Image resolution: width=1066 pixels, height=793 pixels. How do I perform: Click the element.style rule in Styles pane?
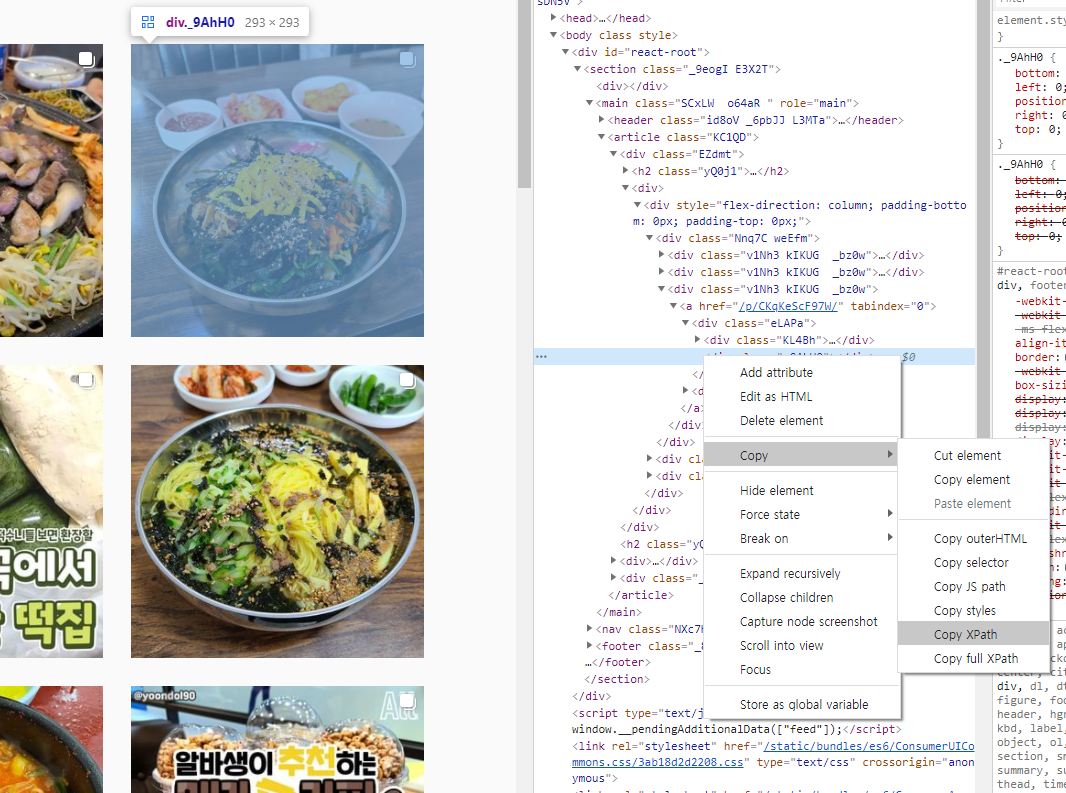coord(1031,20)
